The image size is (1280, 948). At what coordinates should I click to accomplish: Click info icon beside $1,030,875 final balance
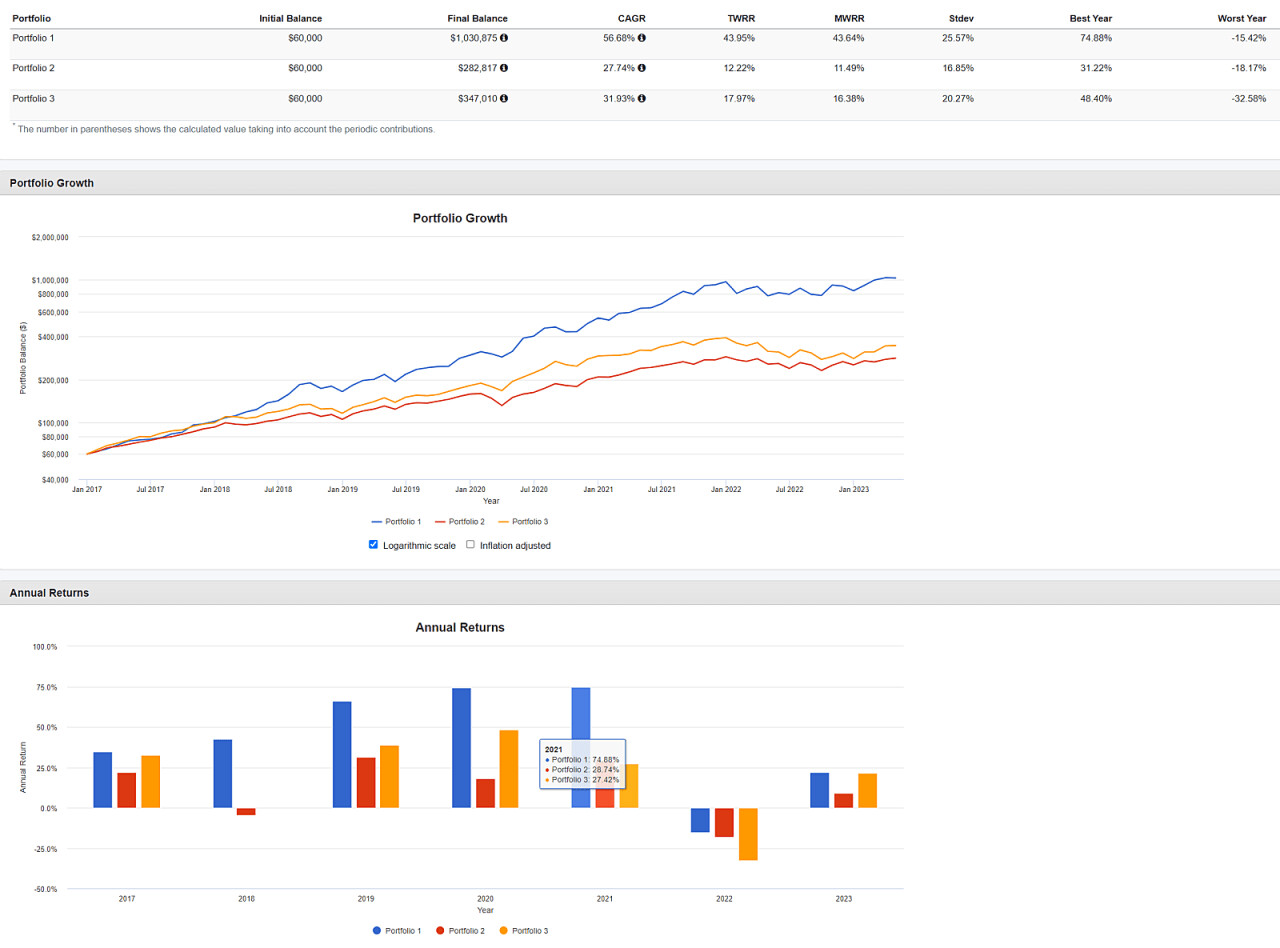[504, 38]
